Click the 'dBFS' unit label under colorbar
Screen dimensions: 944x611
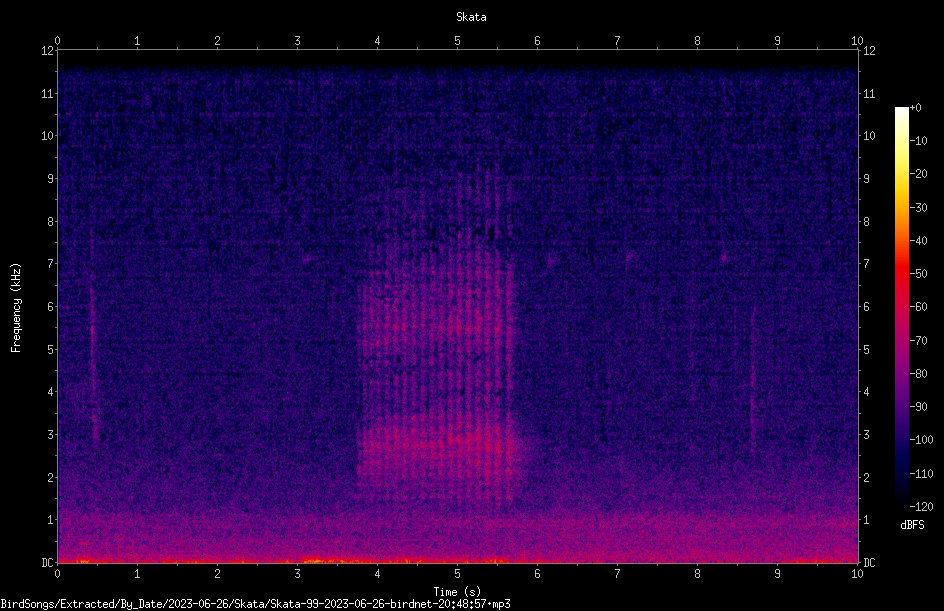tap(912, 525)
